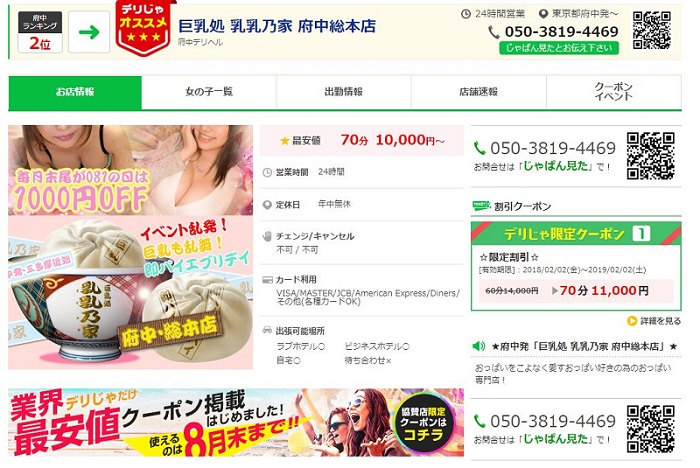Open the 出勤情報 tab
The height and width of the screenshot is (468, 700).
click(344, 92)
